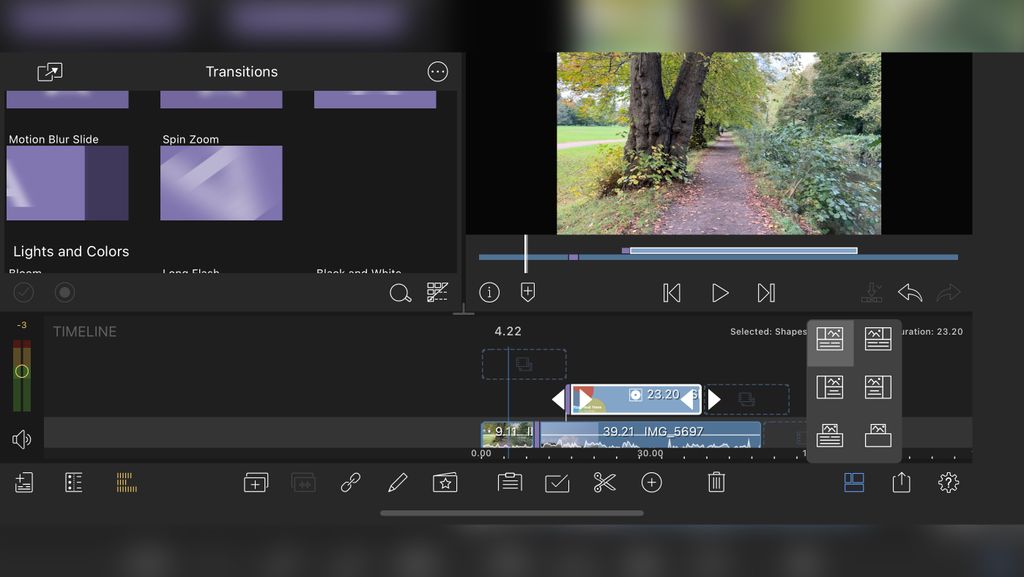Open the project settings gear
Screen dimensions: 1024x577
[947, 483]
